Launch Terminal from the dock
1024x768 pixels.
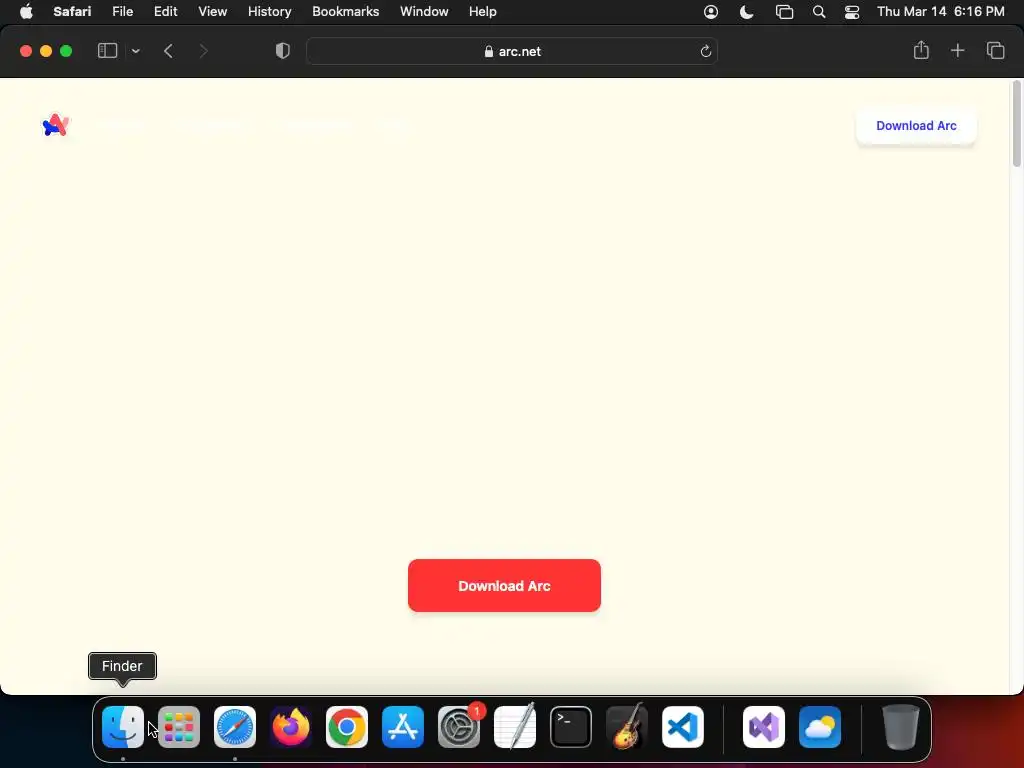click(571, 727)
